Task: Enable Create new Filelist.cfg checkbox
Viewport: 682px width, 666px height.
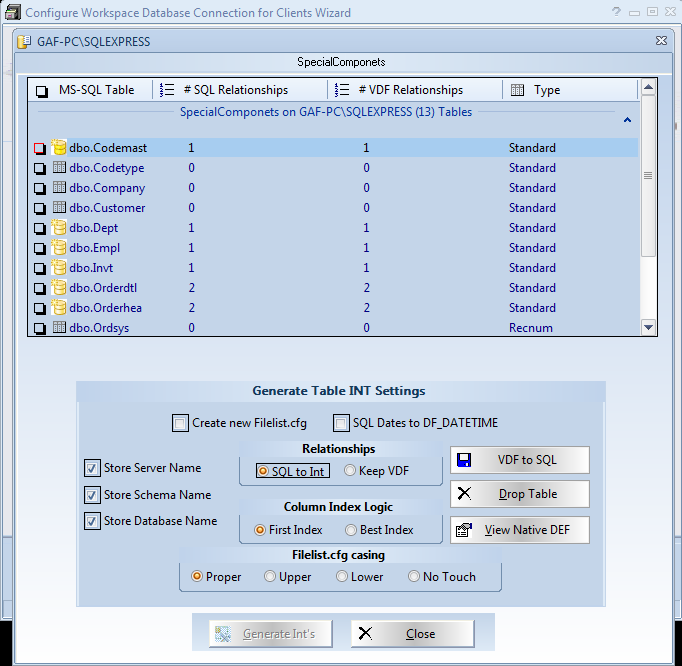Action: pos(180,423)
